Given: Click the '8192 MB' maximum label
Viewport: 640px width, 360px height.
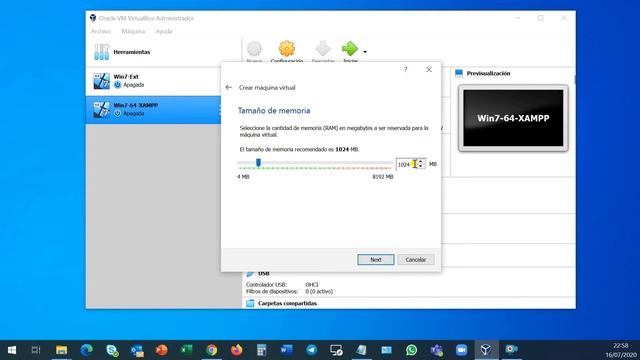Looking at the screenshot, I should point(383,177).
